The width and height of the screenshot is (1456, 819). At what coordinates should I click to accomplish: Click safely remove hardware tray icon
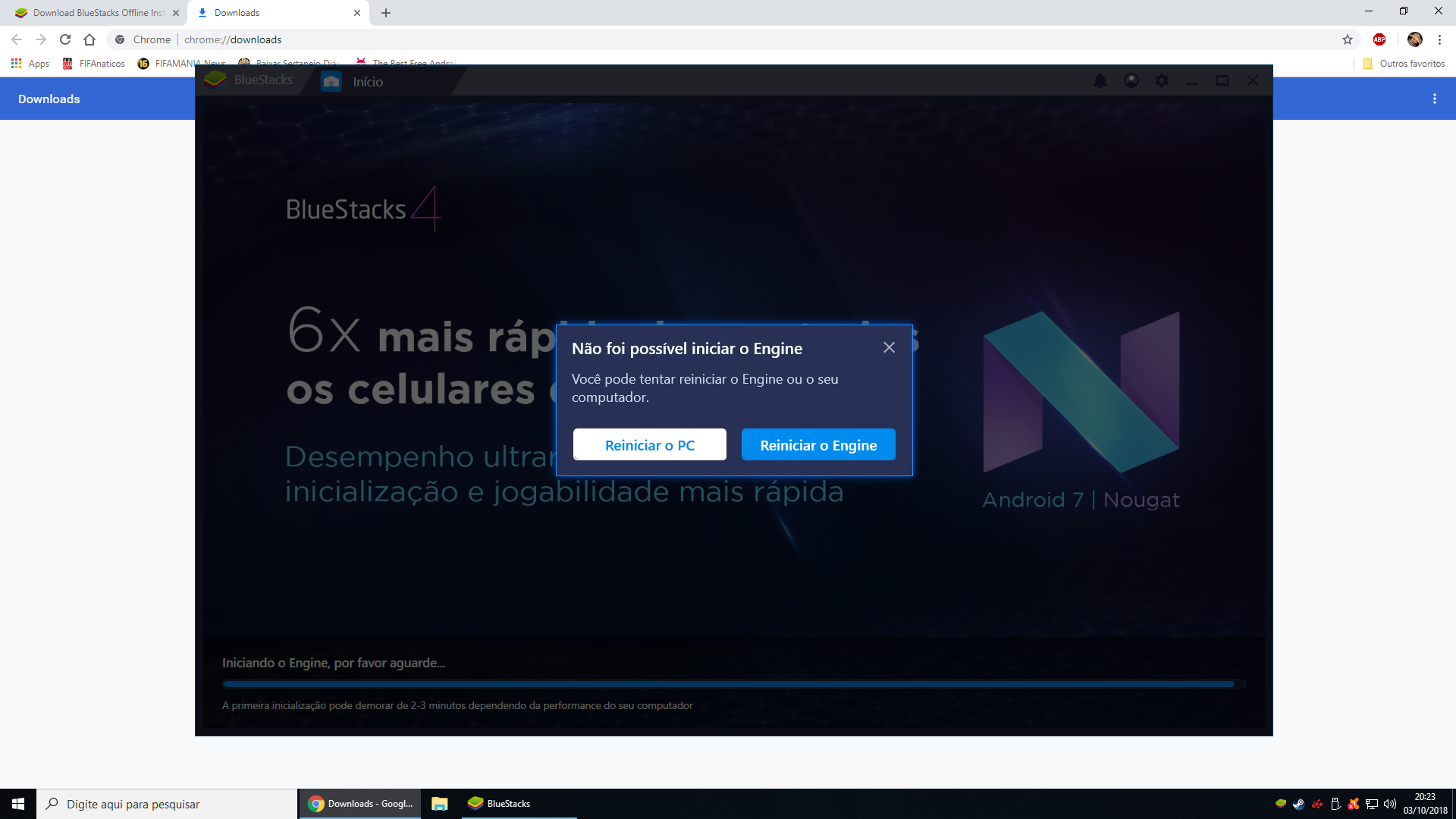(x=1335, y=804)
